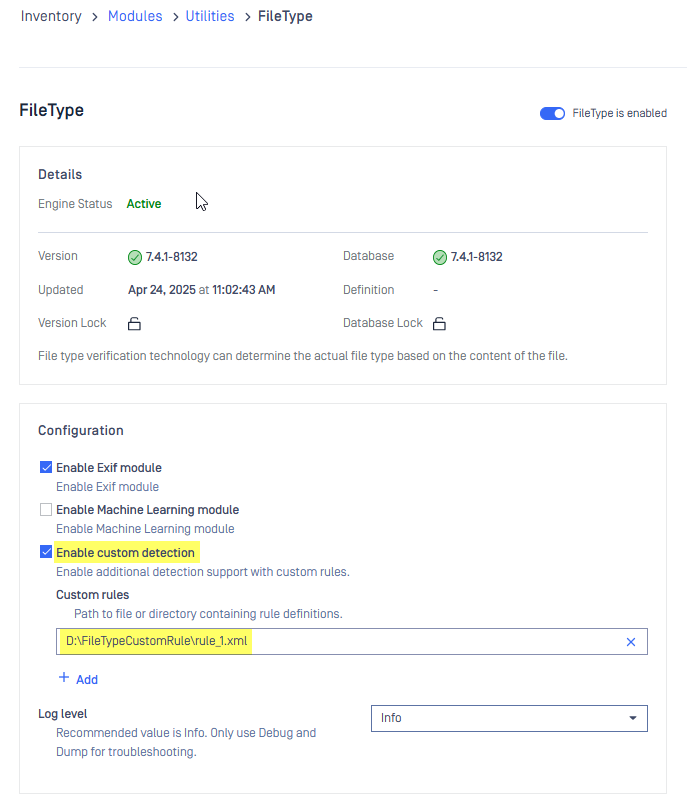Click the custom rules path input field
Image resolution: width=687 pixels, height=806 pixels.
click(352, 642)
